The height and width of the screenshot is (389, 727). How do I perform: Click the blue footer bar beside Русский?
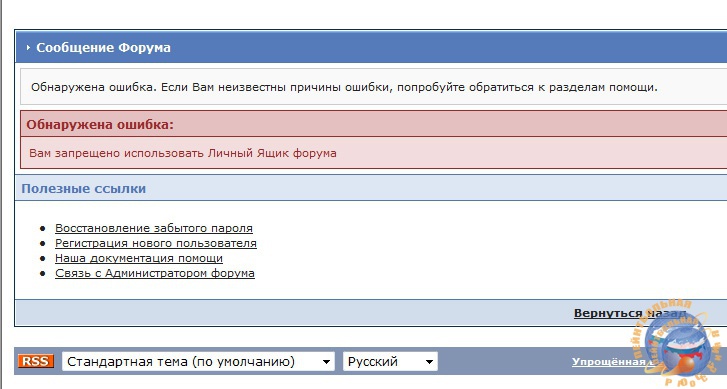click(504, 361)
